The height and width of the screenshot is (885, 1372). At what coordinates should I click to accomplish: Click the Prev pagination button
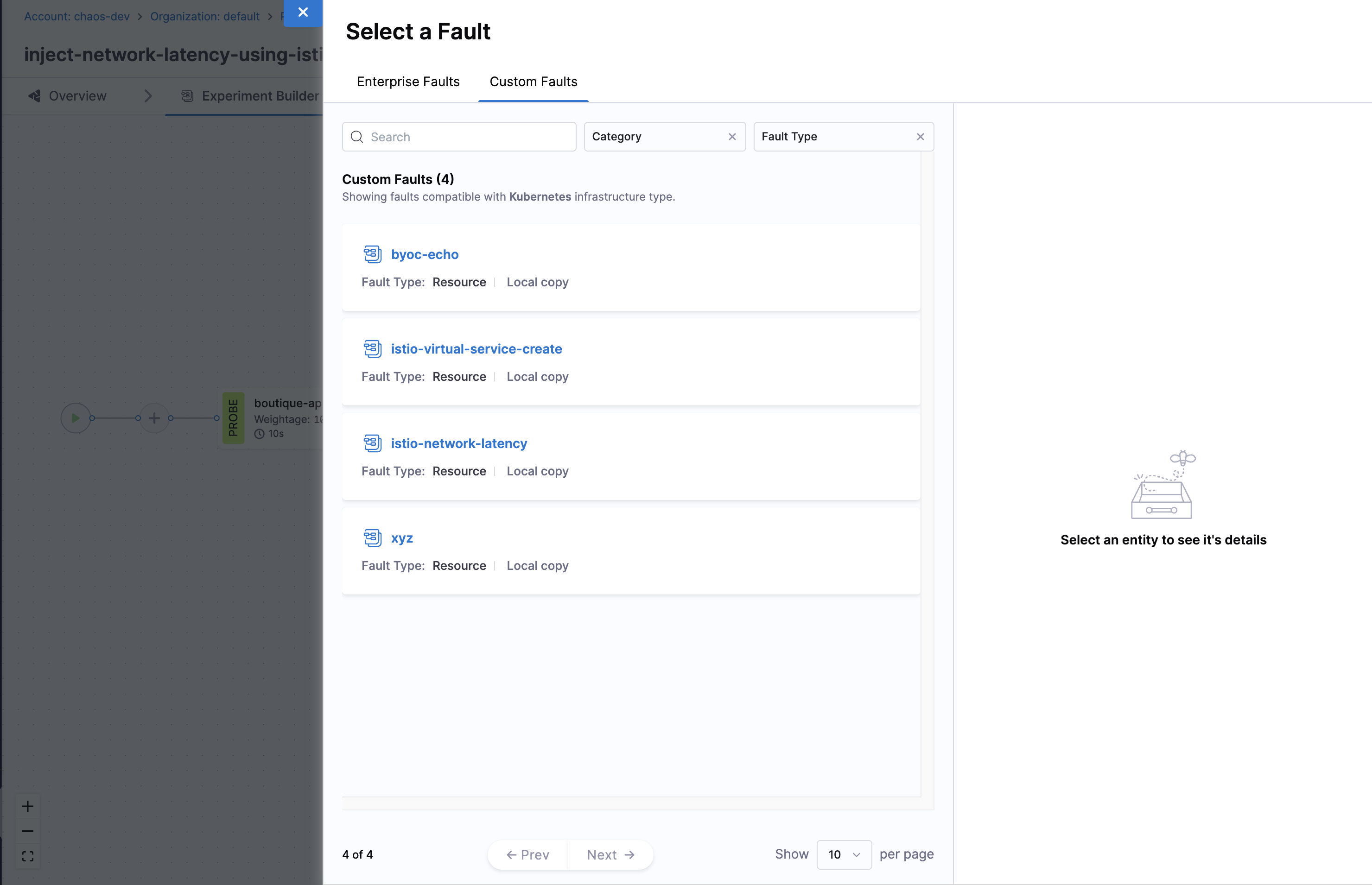point(527,854)
